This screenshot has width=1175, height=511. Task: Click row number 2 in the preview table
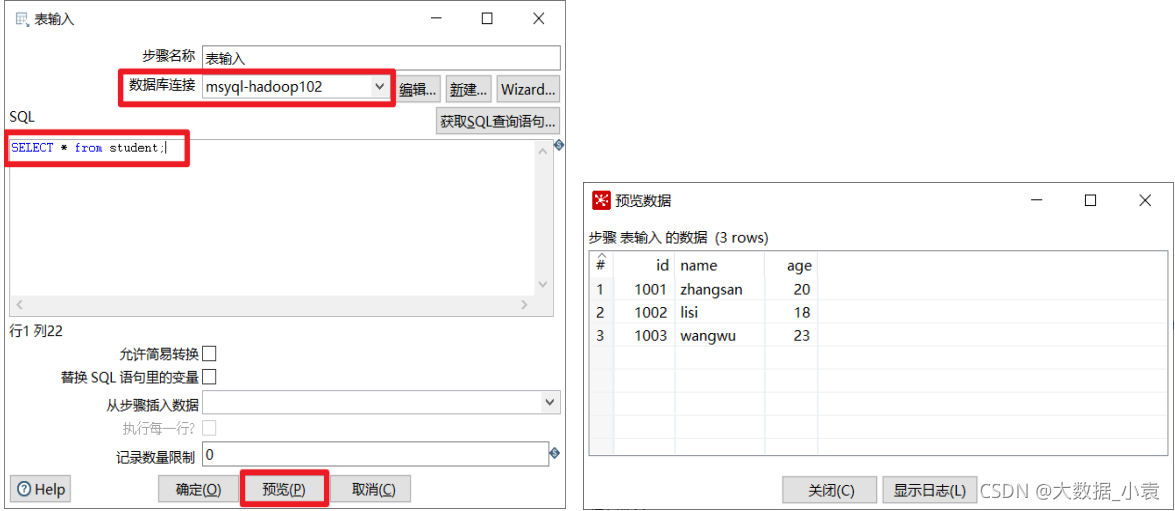tap(600, 312)
